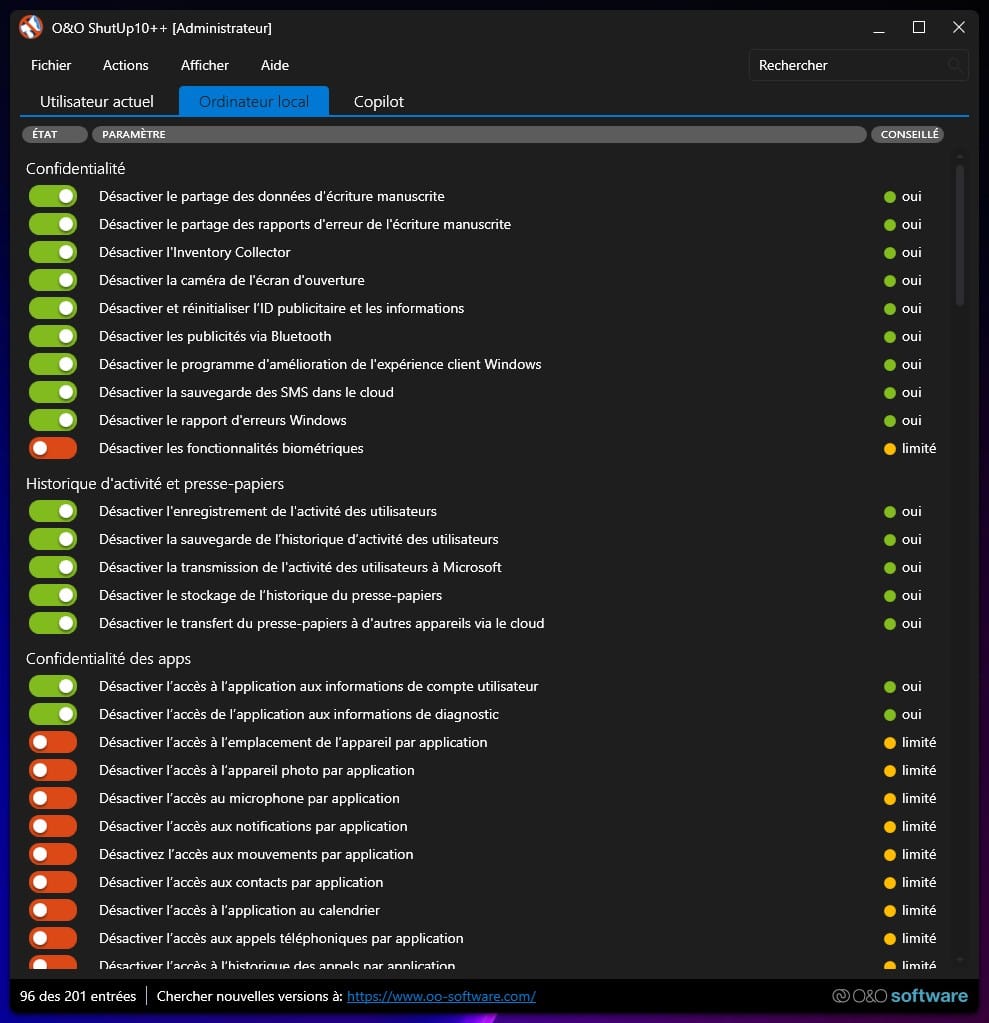Viewport: 989px width, 1023px height.
Task: Expand the user account information access setting
Action: coord(318,686)
